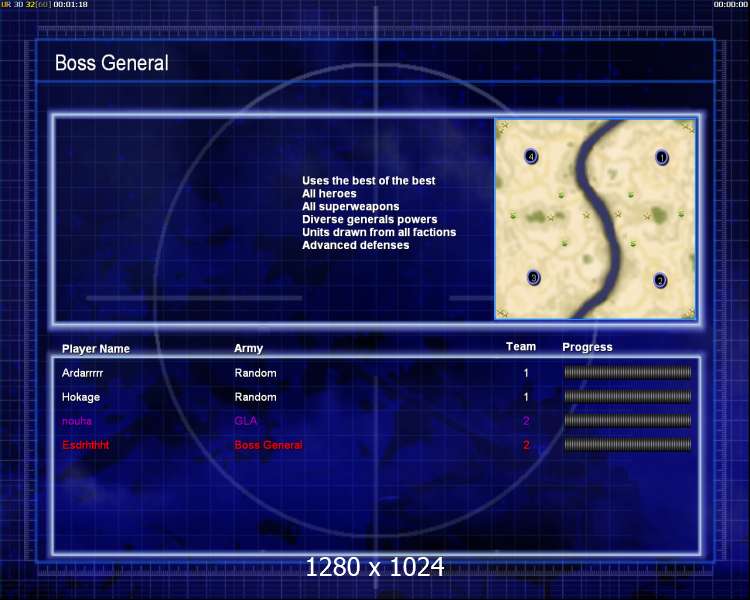Click 'Units drawn from all factions' line
Image resolution: width=750 pixels, height=600 pixels.
379,232
